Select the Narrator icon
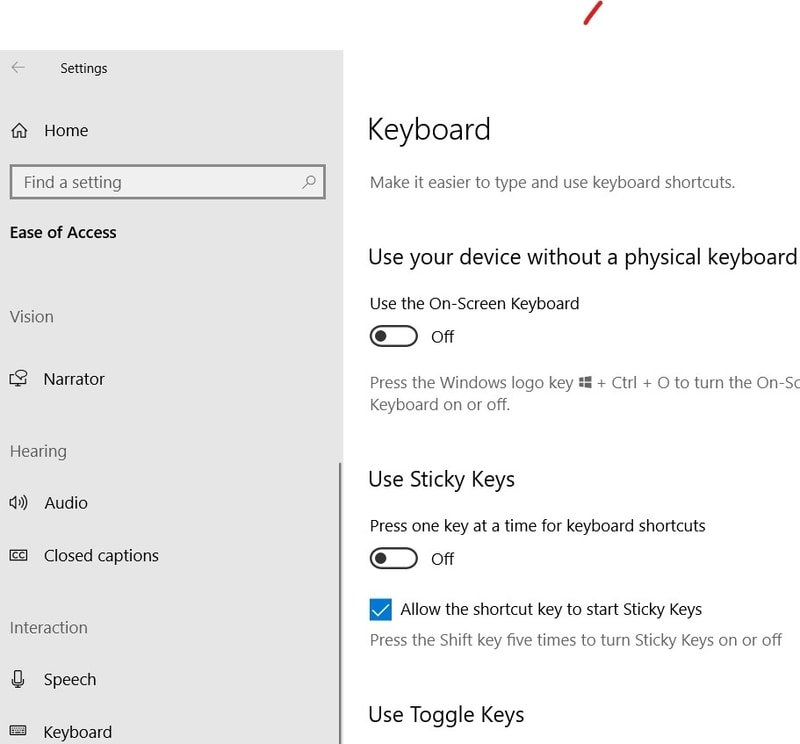 18,379
